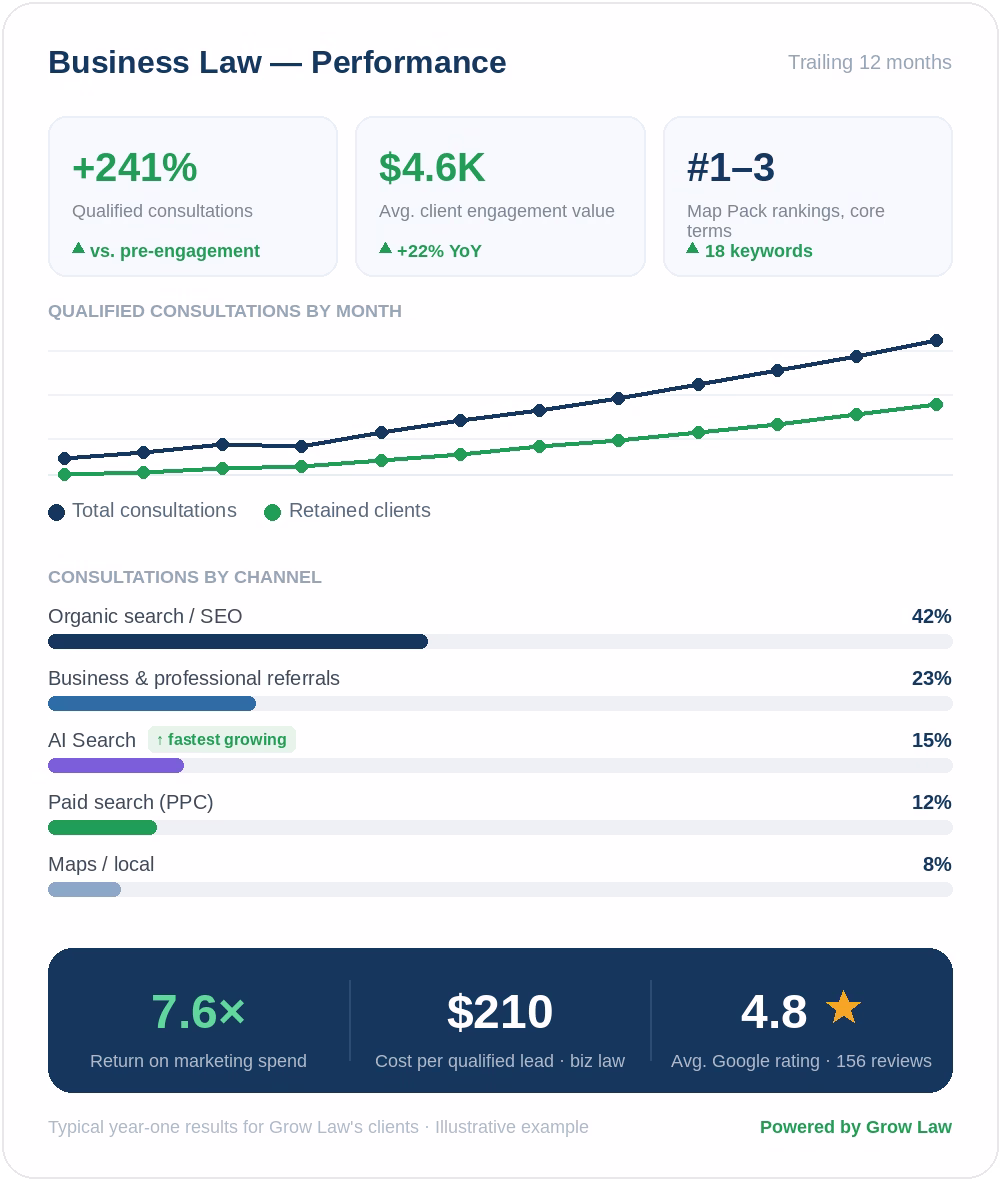Click the Retained clients legend dot
The image size is (1000, 1180).
pyautogui.click(x=272, y=512)
